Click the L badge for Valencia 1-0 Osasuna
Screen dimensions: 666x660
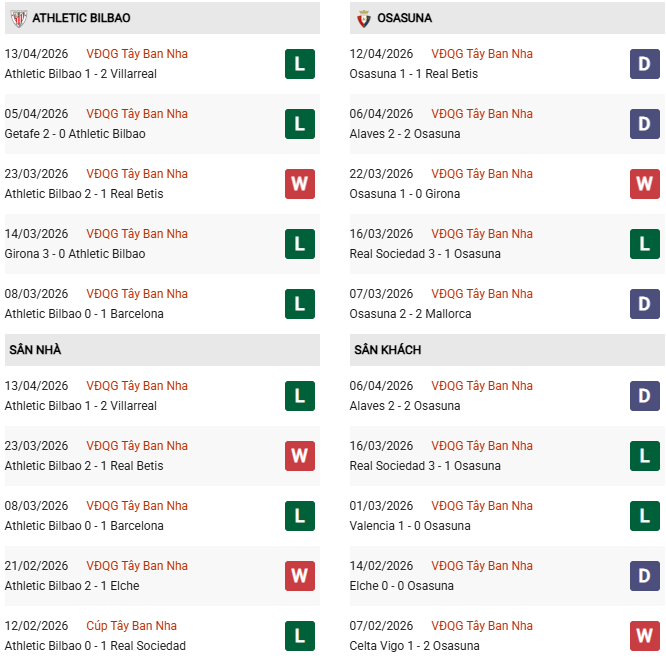[x=644, y=516]
